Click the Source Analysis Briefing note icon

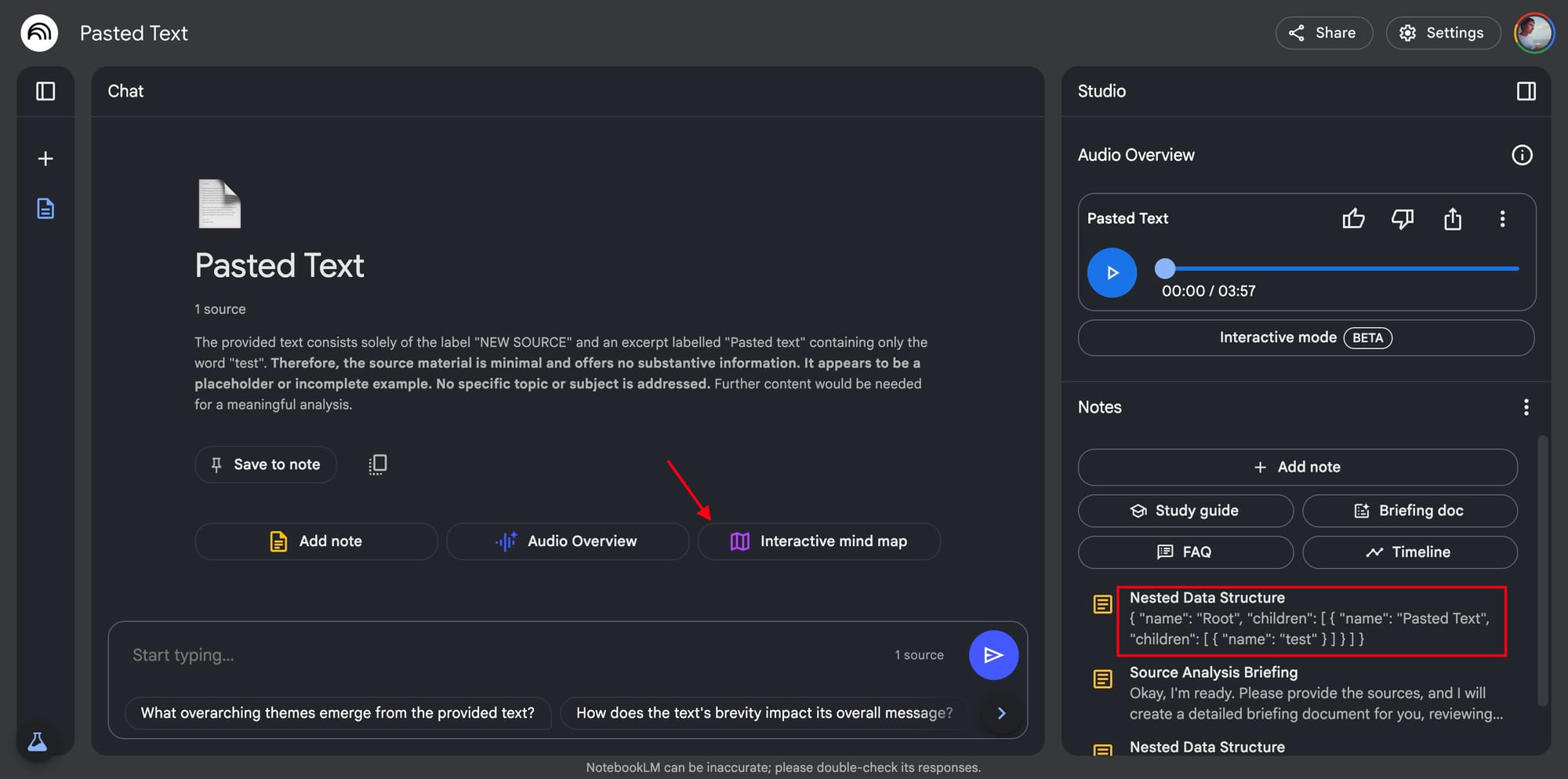pos(1102,679)
